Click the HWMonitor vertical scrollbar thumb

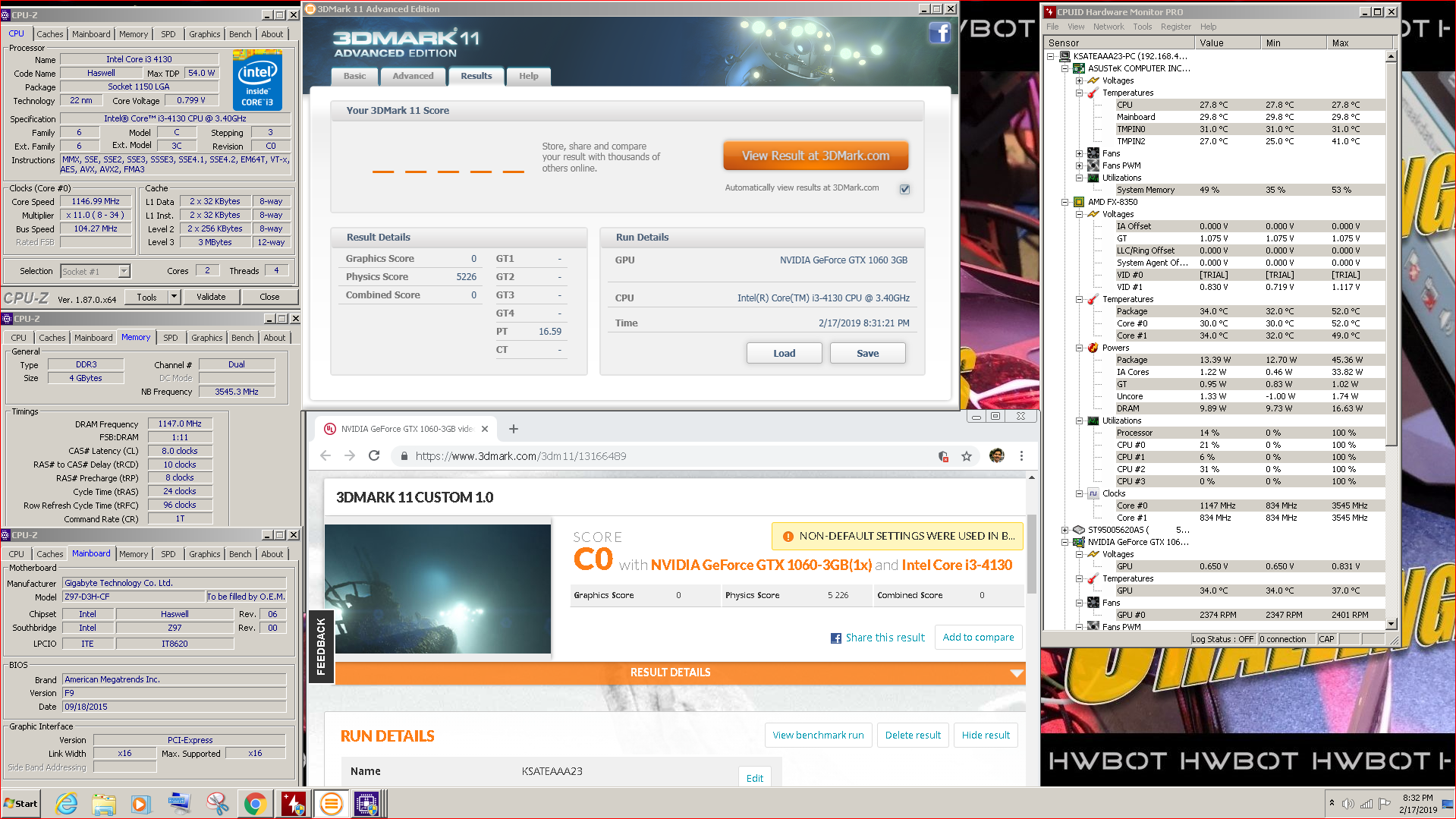(x=1391, y=254)
